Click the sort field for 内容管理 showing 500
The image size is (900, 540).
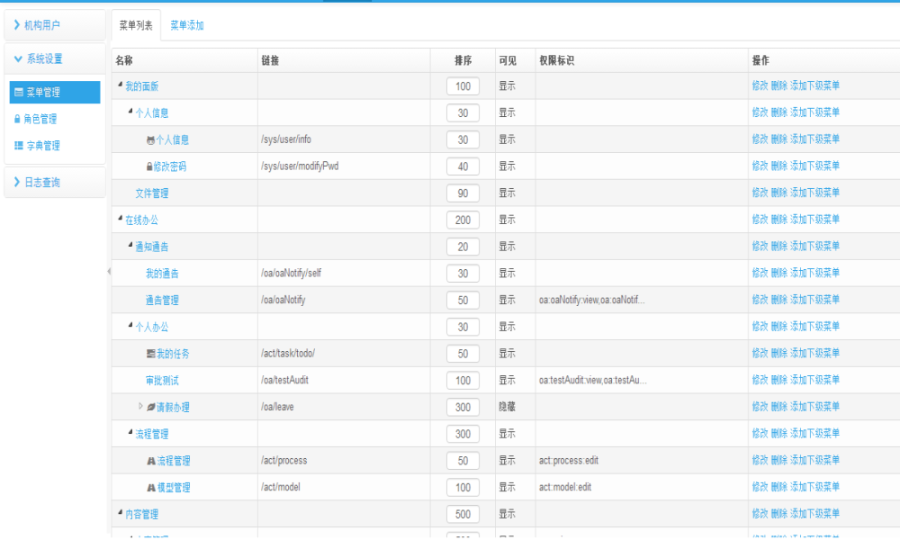pyautogui.click(x=463, y=514)
